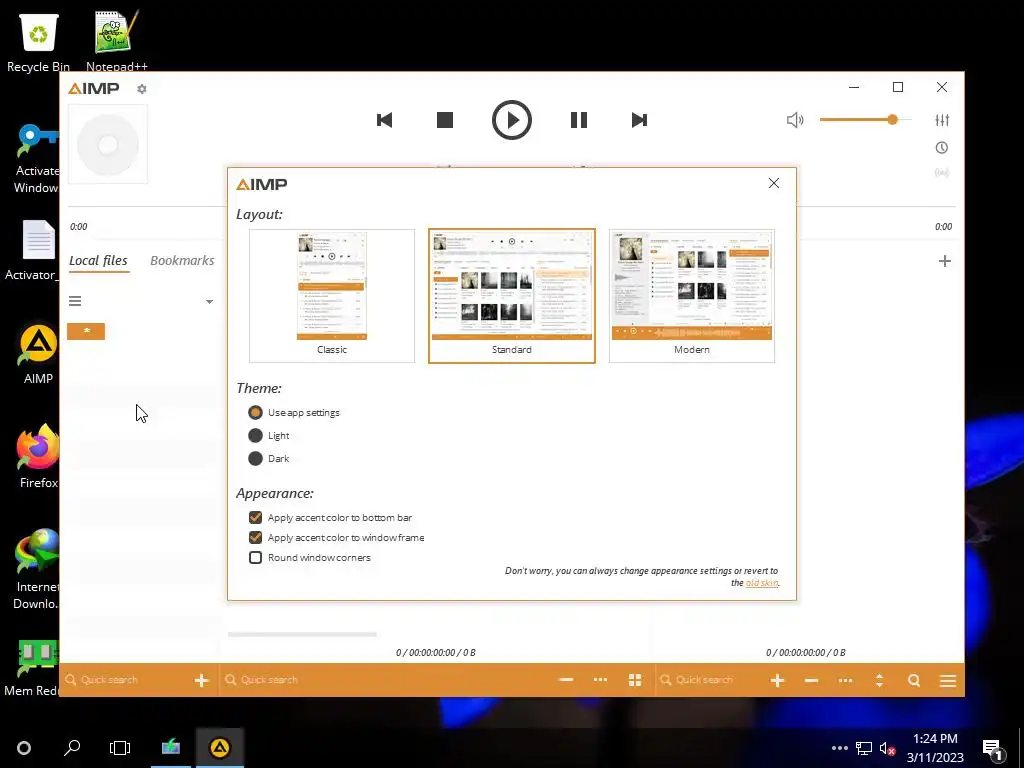Viewport: 1024px width, 768px height.
Task: Skip to the next track
Action: 639,120
